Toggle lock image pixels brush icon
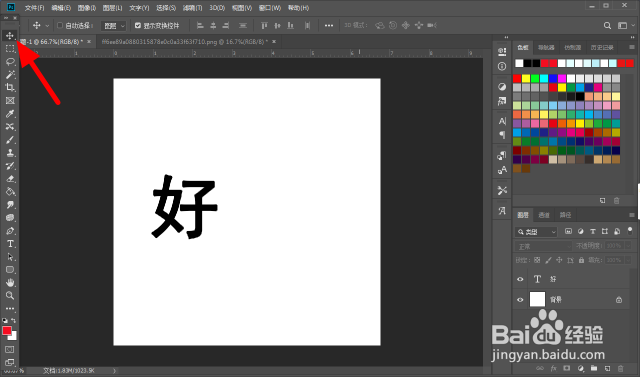640x377 pixels. [548, 260]
